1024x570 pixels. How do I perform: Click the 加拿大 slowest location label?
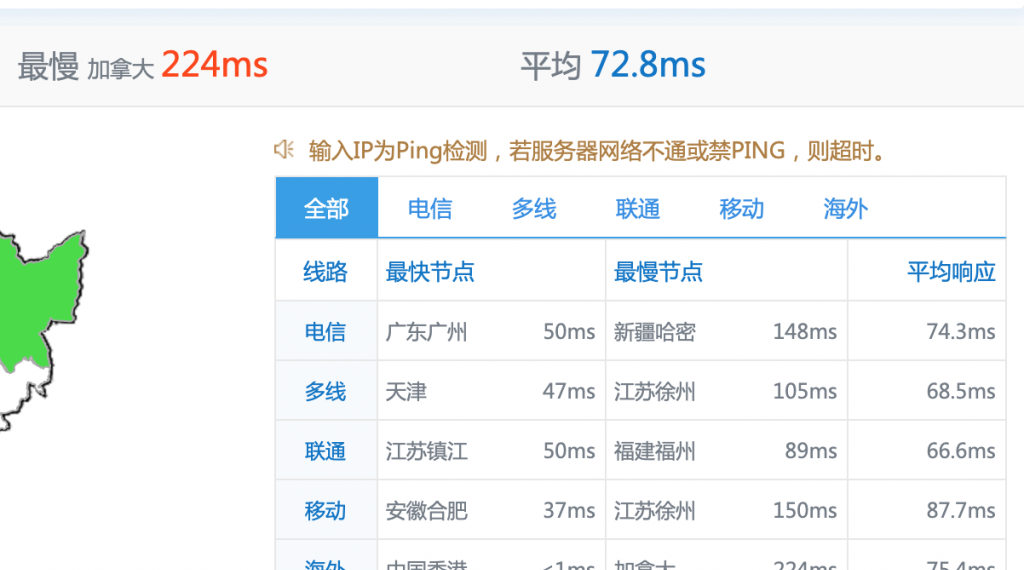point(120,69)
